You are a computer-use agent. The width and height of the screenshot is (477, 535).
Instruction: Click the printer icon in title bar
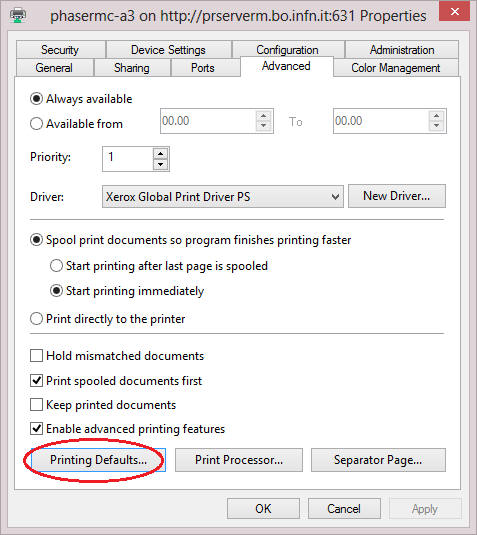pos(18,15)
